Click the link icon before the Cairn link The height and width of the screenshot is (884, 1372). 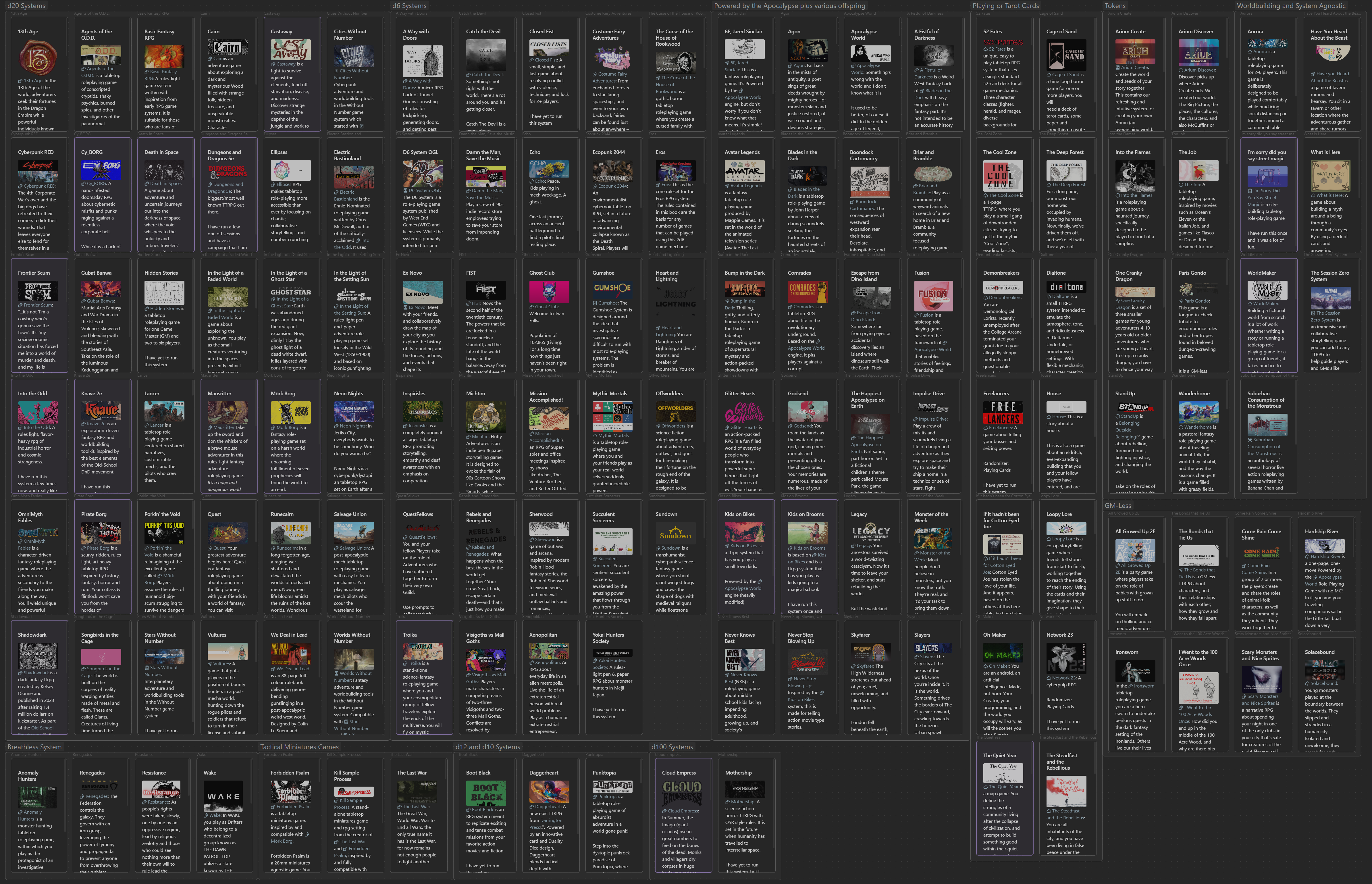tap(209, 59)
